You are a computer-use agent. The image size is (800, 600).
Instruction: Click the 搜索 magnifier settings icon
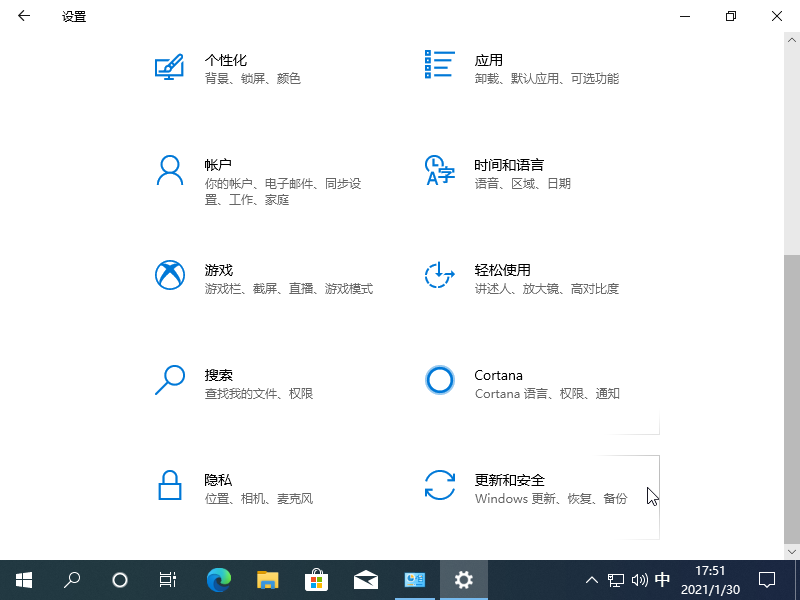pyautogui.click(x=169, y=380)
